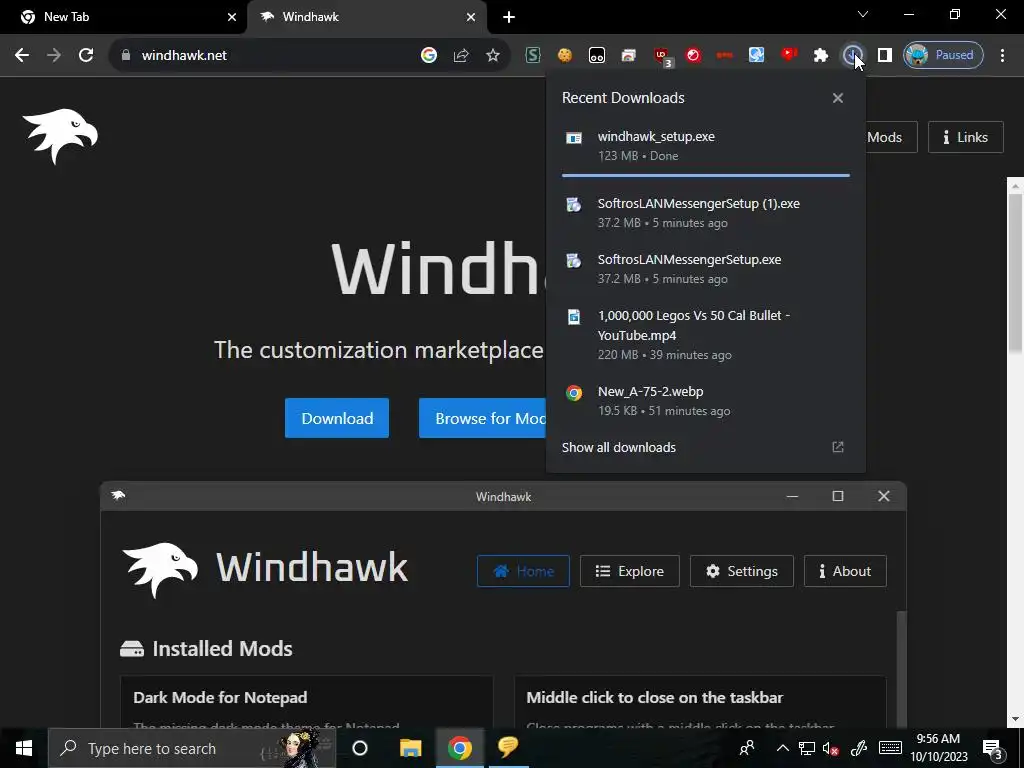This screenshot has width=1024, height=768.
Task: Open the muted volume tray icon
Action: pos(831,748)
